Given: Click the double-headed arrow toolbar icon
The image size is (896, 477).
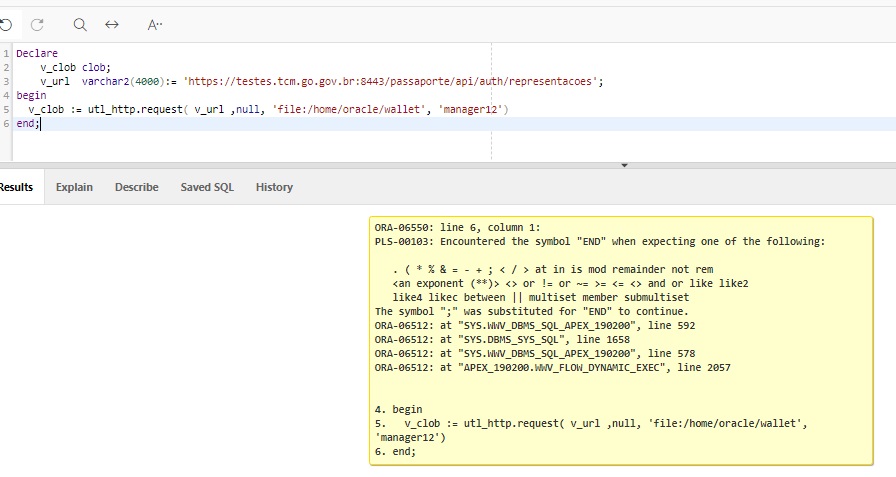Looking at the screenshot, I should (112, 24).
